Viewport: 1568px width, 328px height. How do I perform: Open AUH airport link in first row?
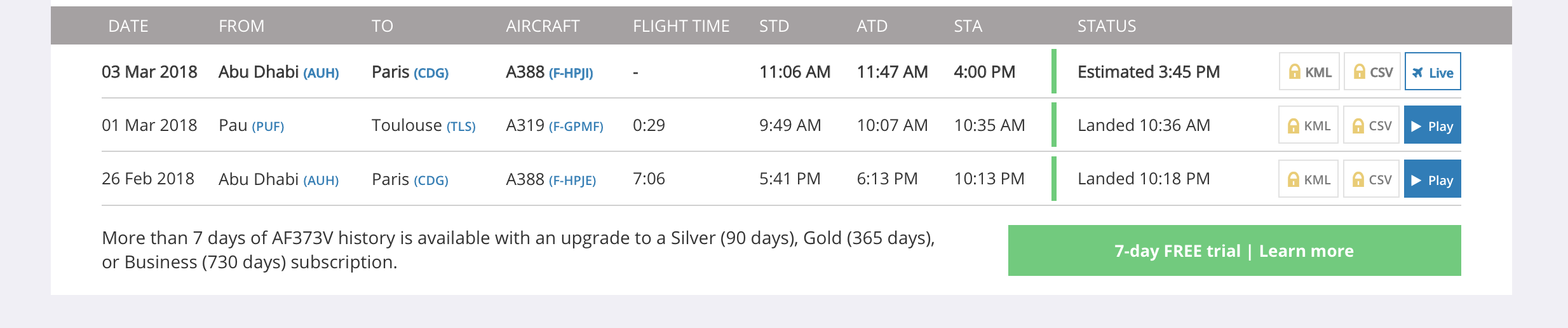tap(321, 73)
